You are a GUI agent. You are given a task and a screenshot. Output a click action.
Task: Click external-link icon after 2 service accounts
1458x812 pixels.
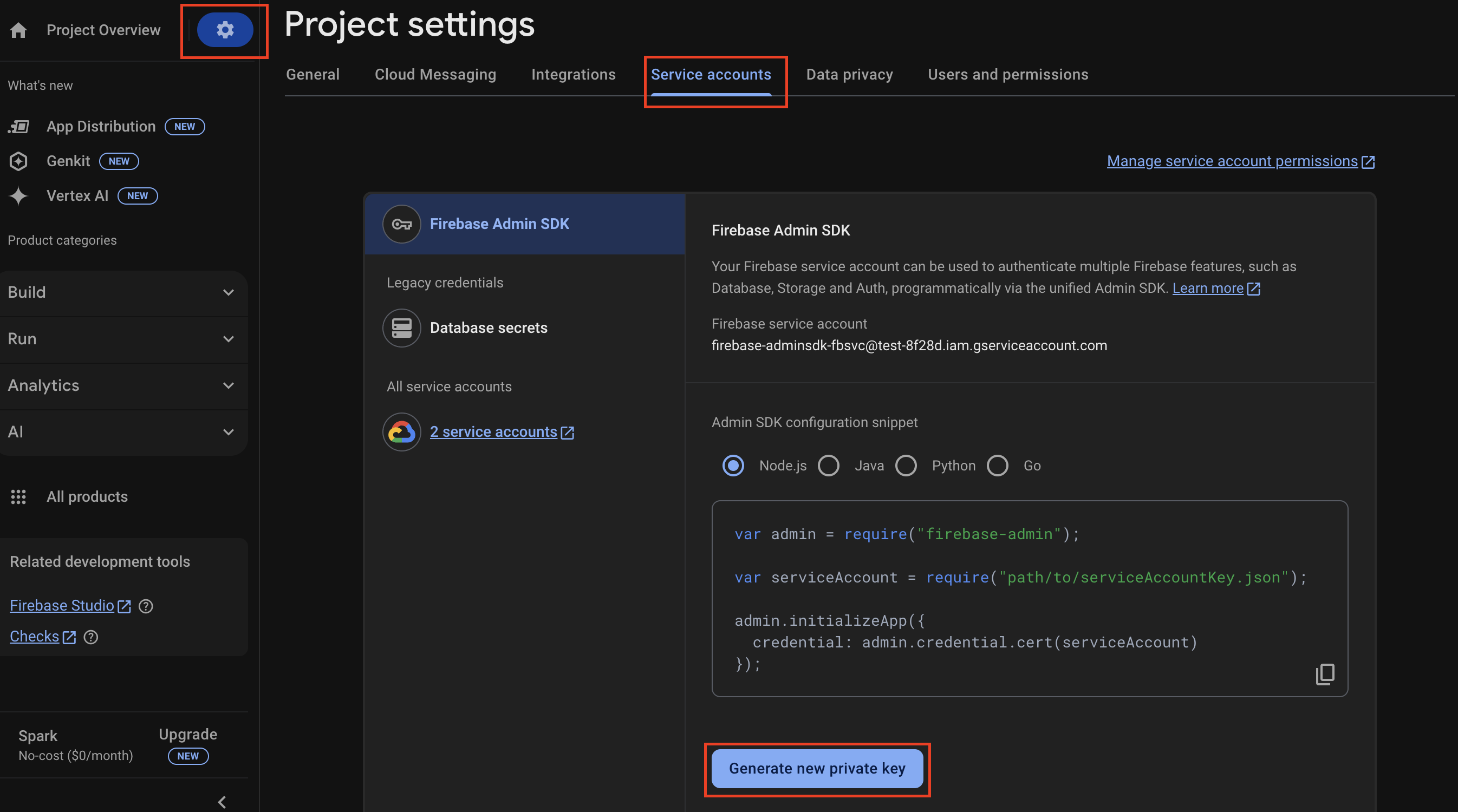click(x=567, y=433)
